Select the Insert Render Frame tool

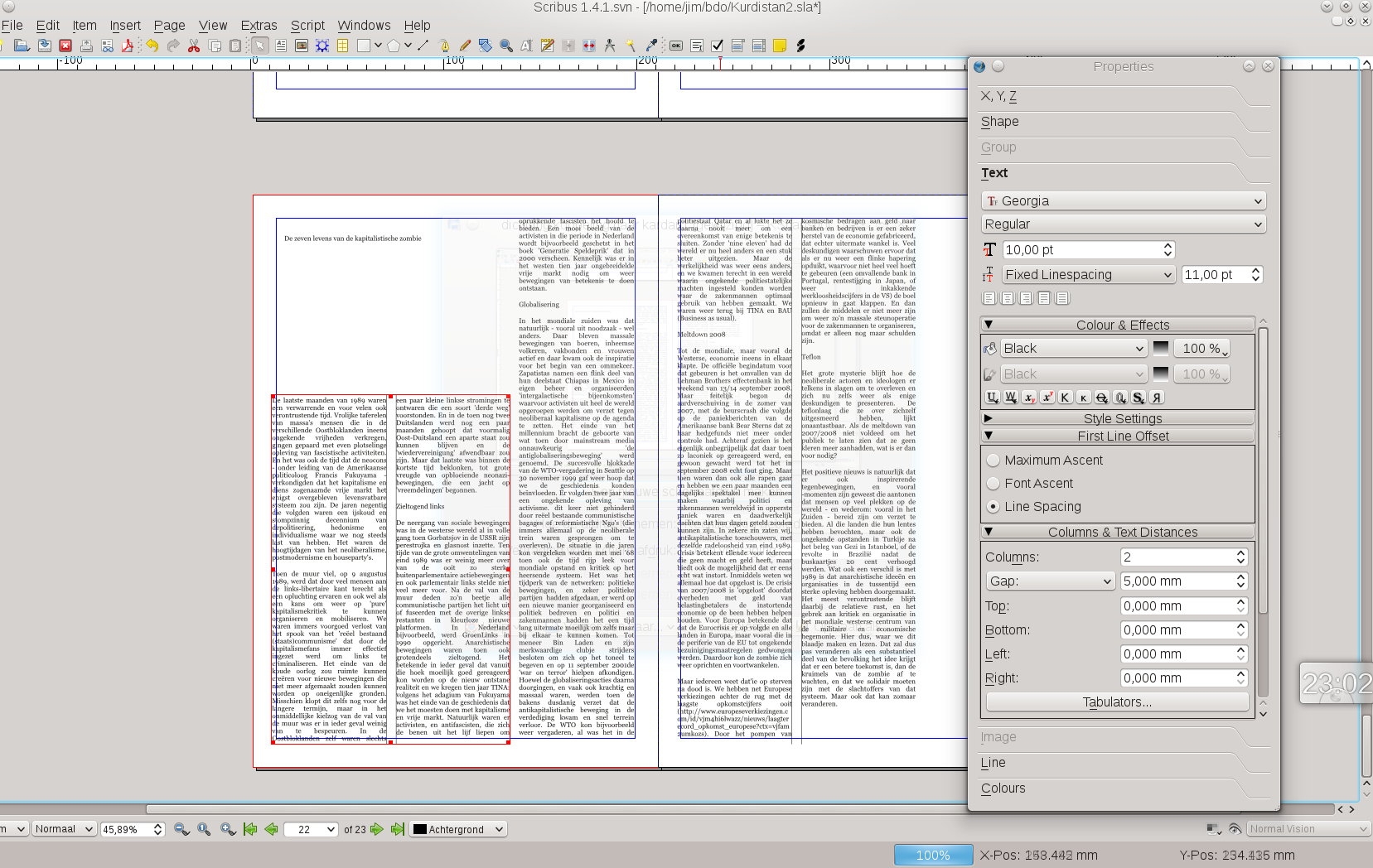[x=322, y=46]
